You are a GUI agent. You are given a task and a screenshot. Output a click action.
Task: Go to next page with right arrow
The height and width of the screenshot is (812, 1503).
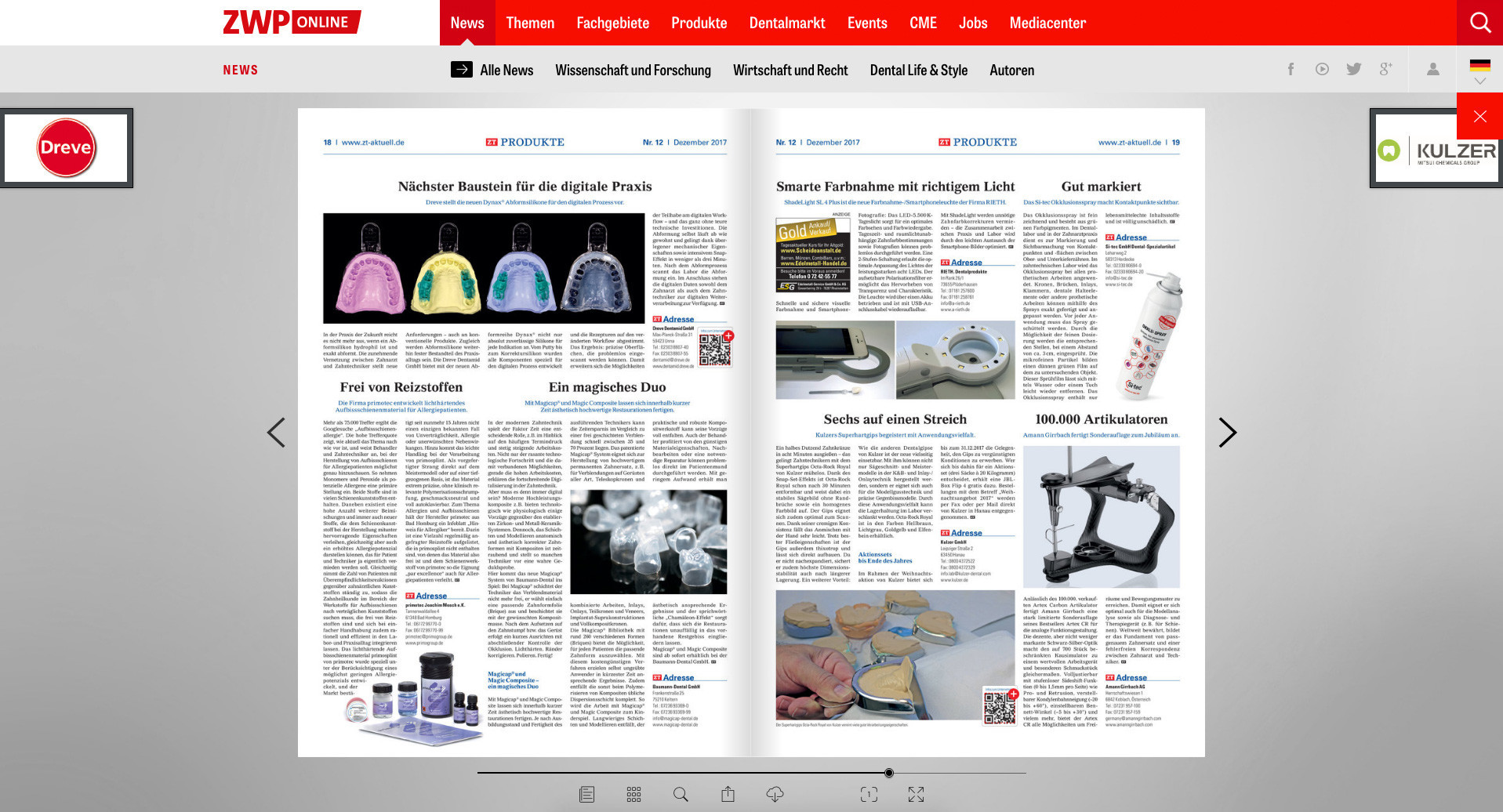(1227, 433)
